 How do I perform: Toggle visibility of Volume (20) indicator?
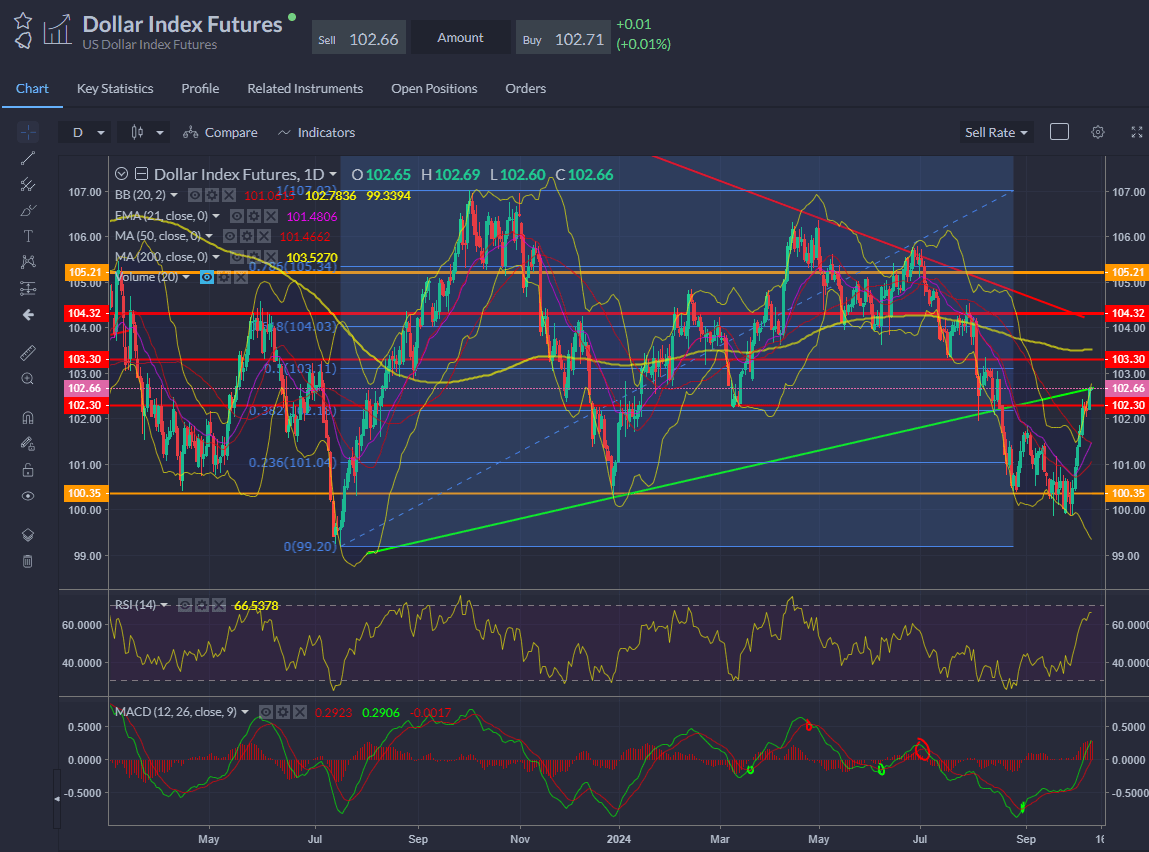click(x=207, y=277)
